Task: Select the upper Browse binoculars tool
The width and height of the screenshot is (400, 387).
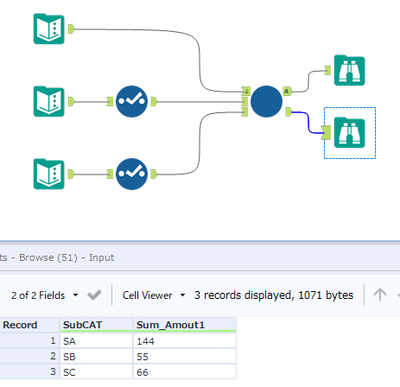Action: 350,71
